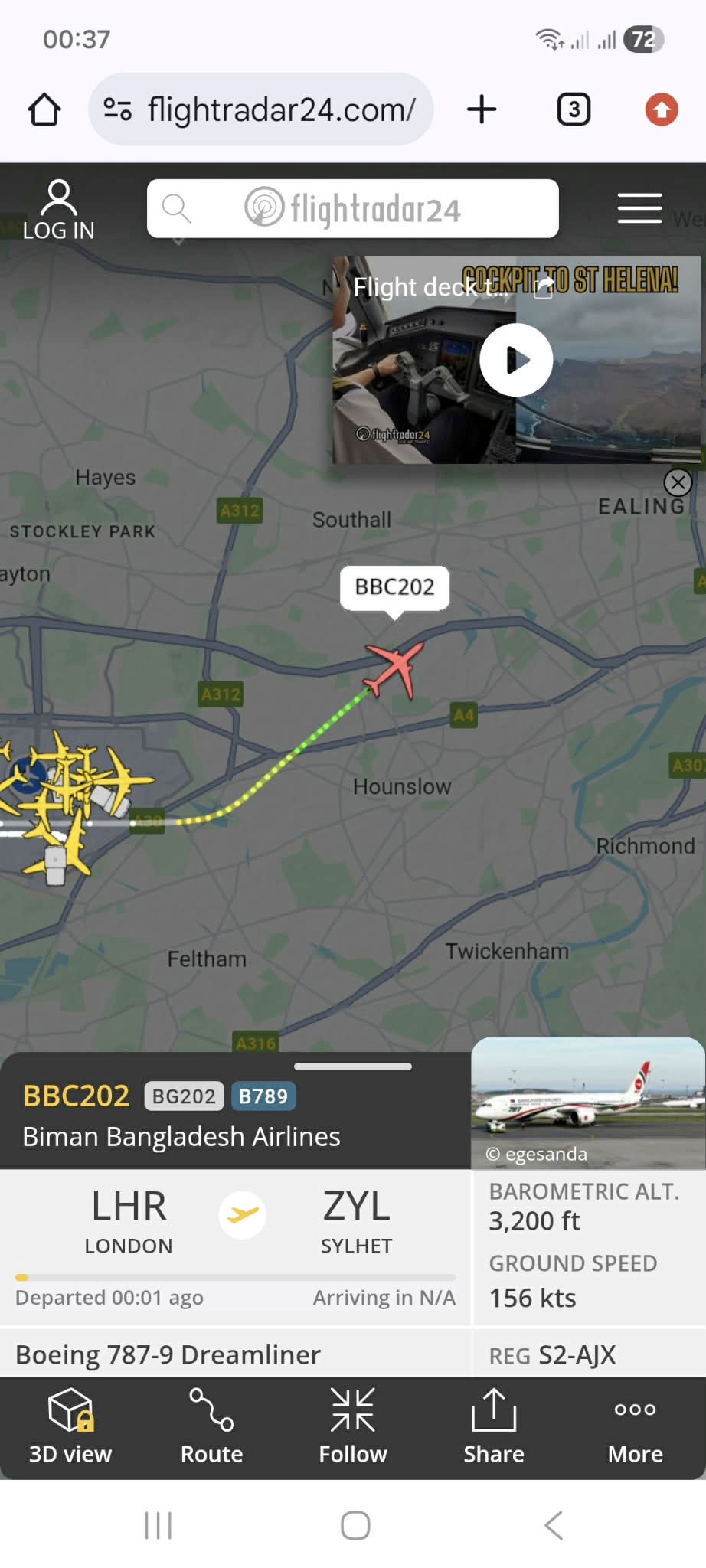Share this flight
Screen dimensions: 706x1568
coord(494,1427)
